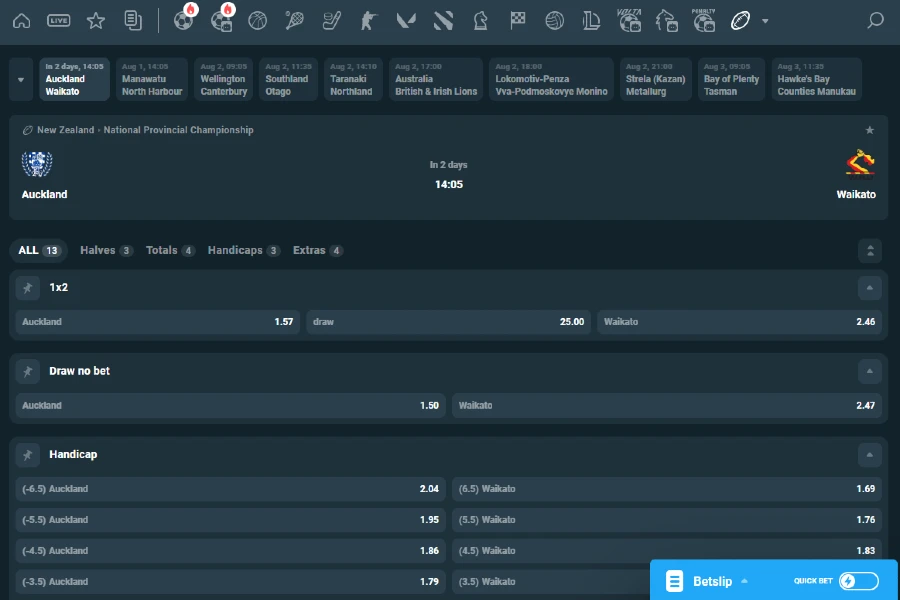Toggle the Quick Bet switch
Screen dimensions: 900x600
(x=858, y=581)
